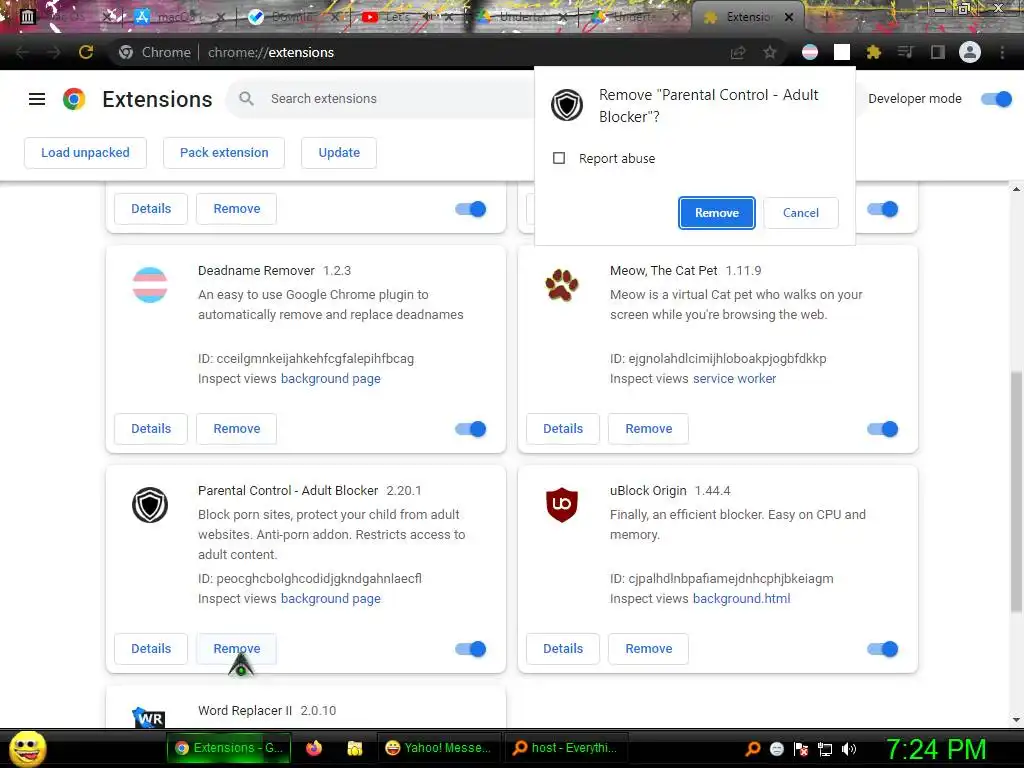Confirm removal with the blue Remove button
The width and height of the screenshot is (1024, 768).
click(716, 213)
